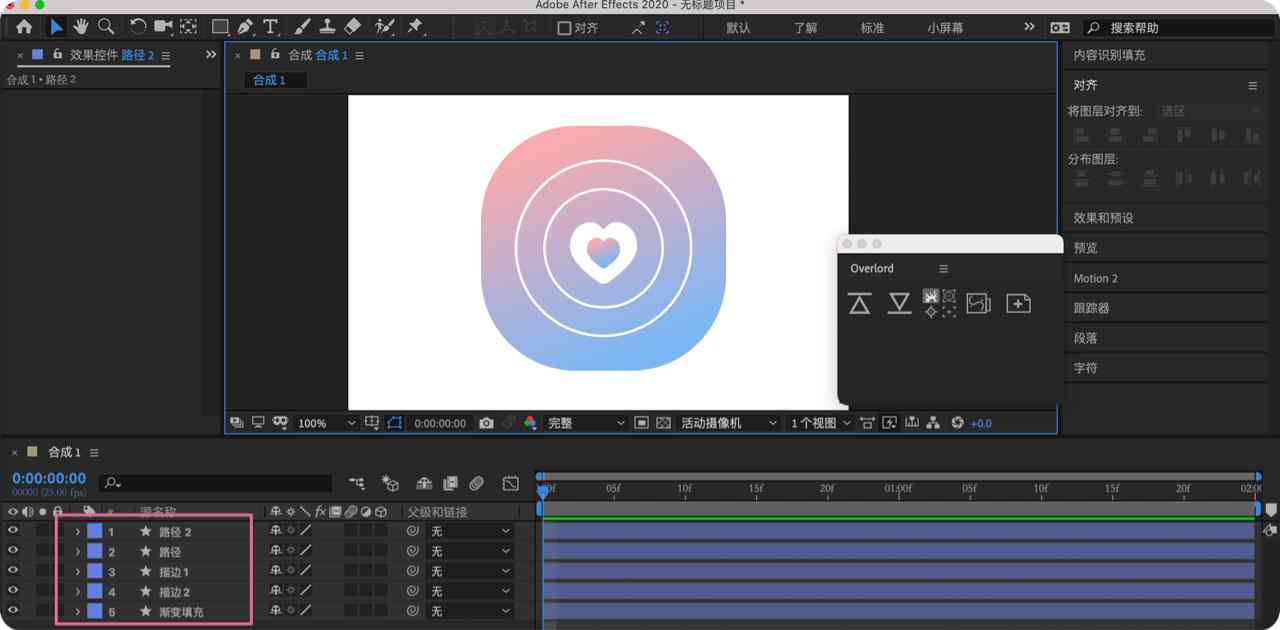Toggle the lock on 效果控件 panel tab
This screenshot has height=630, width=1280.
pyautogui.click(x=57, y=55)
